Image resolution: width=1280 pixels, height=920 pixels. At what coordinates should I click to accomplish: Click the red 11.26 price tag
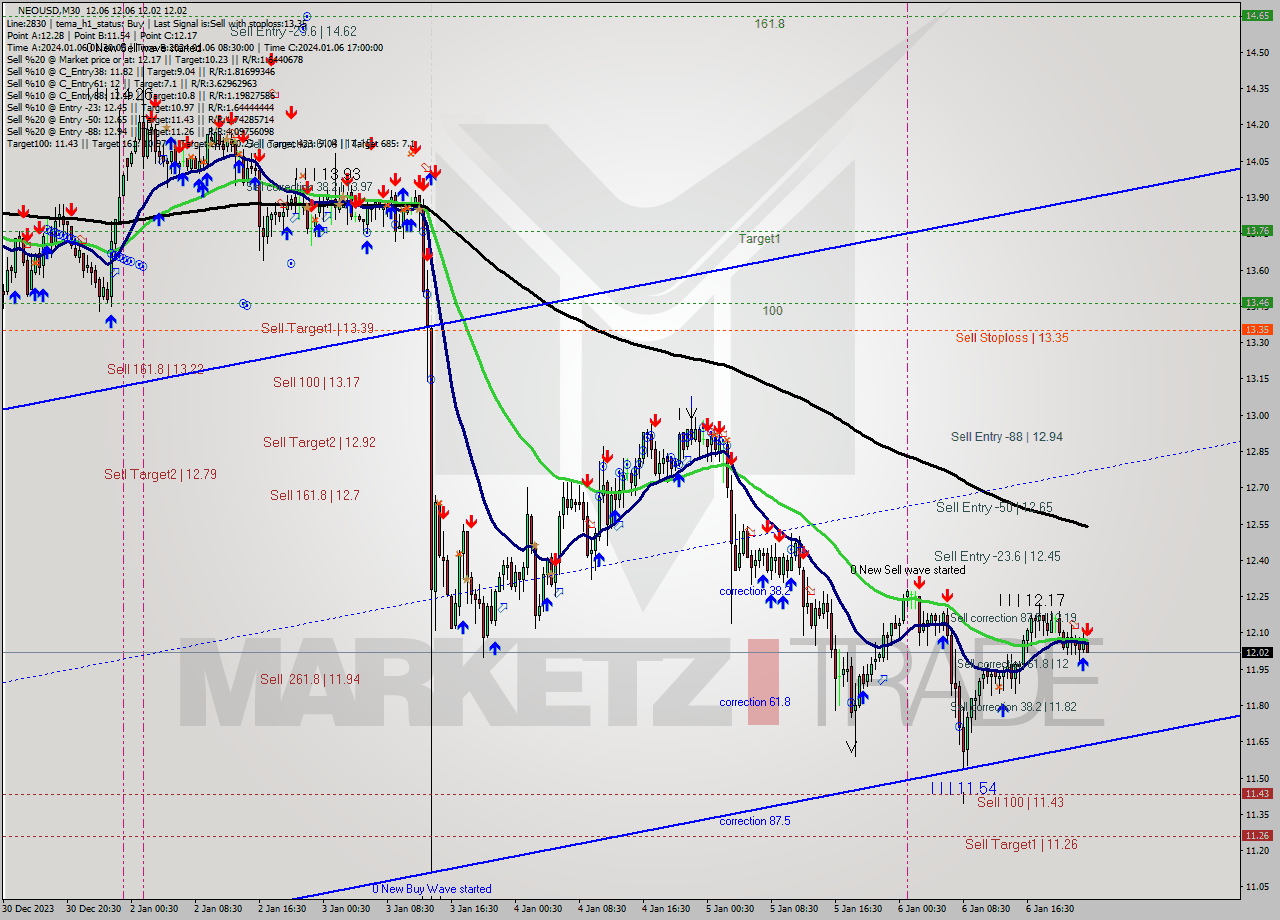[x=1256, y=835]
